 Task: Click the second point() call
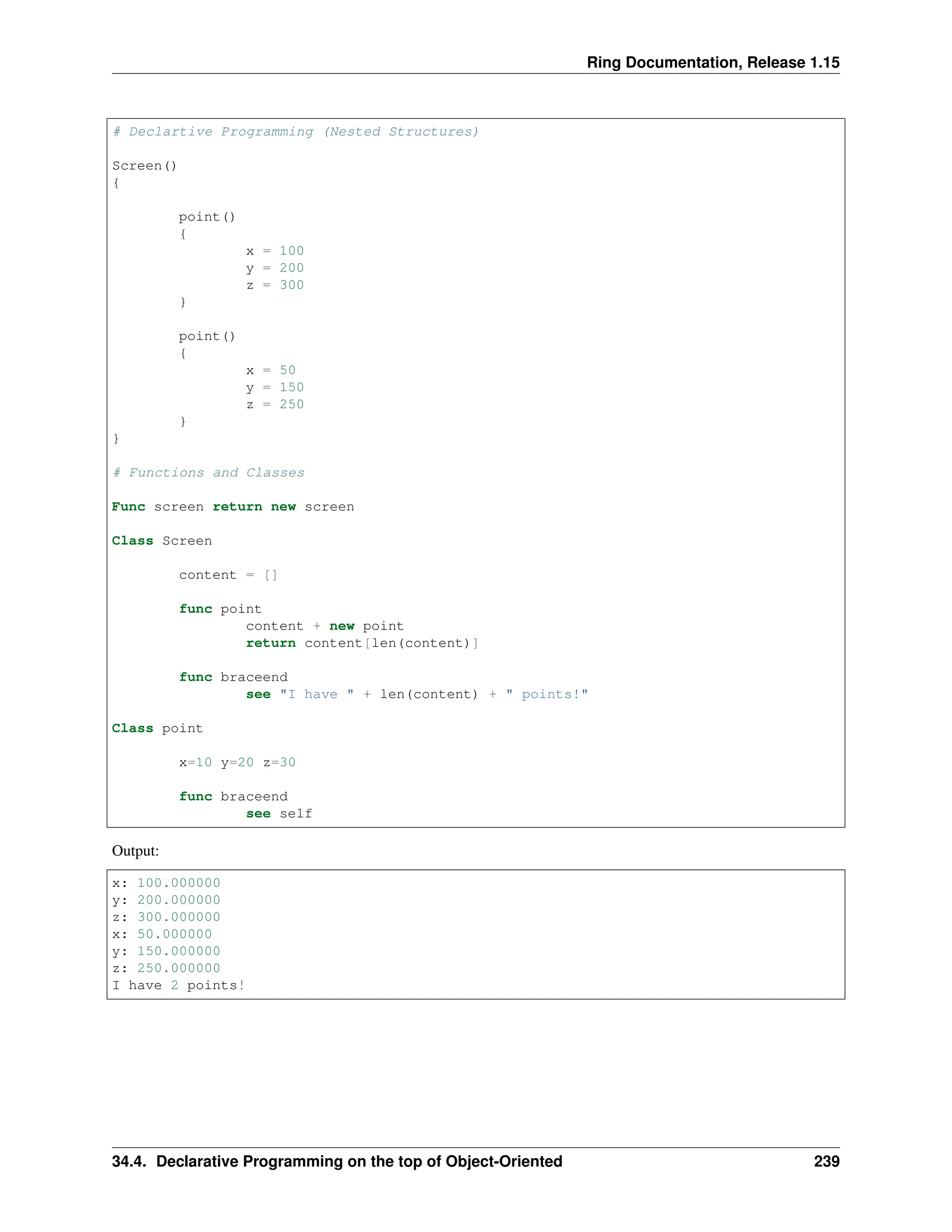pos(206,336)
